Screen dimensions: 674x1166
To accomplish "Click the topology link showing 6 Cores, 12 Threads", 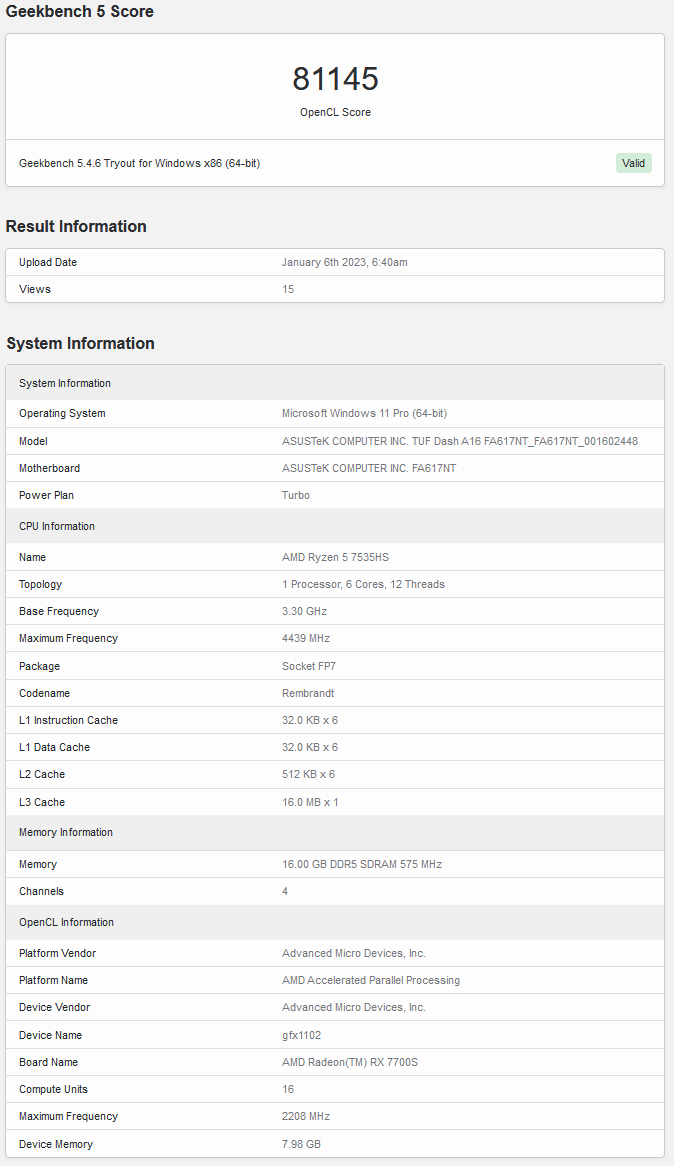I will click(363, 584).
